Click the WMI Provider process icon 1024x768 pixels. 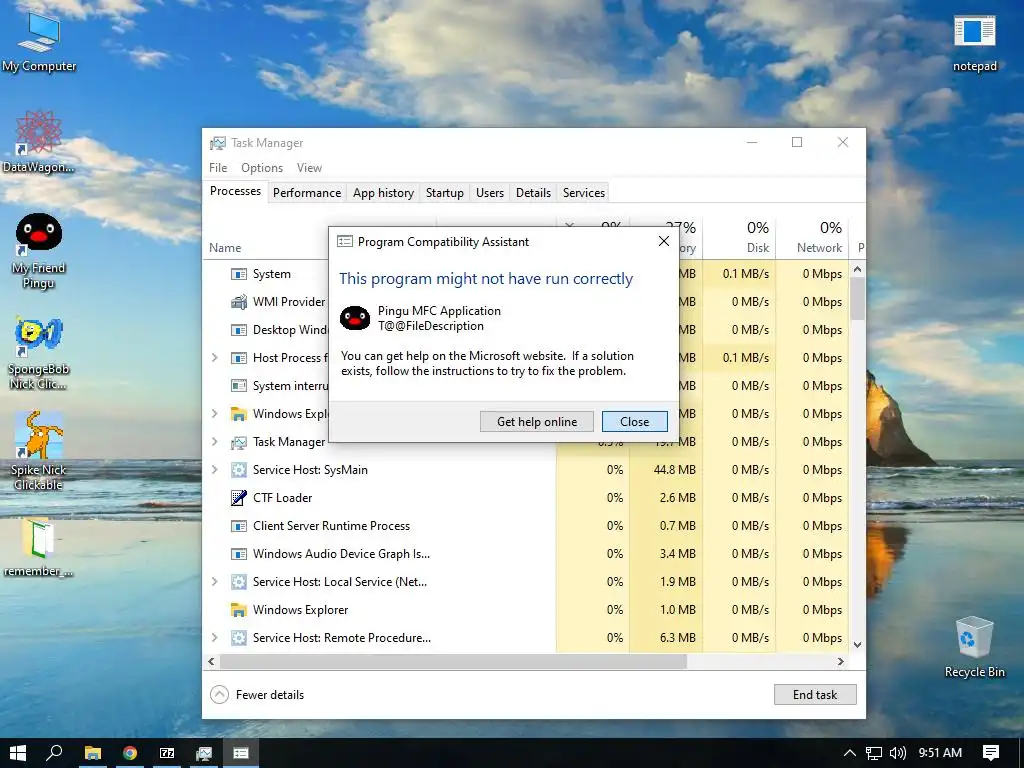239,302
